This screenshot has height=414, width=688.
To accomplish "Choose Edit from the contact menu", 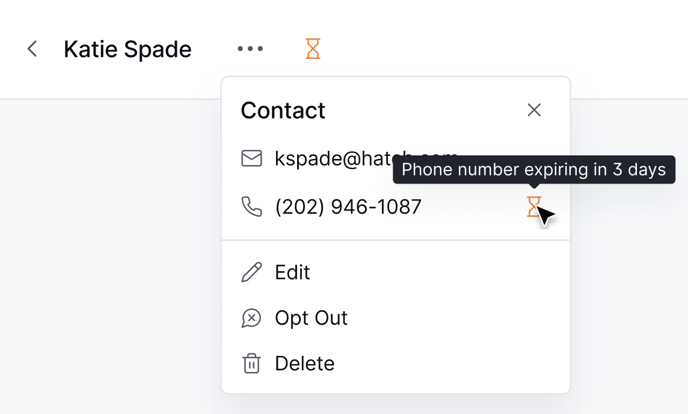I will 293,272.
